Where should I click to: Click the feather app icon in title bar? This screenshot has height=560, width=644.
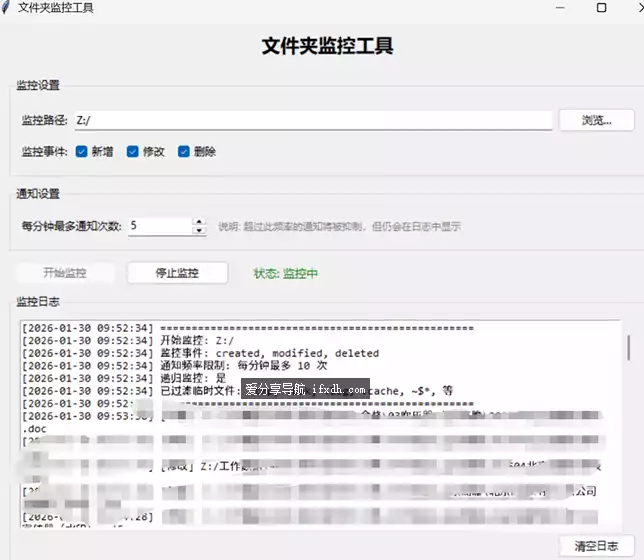click(6, 7)
